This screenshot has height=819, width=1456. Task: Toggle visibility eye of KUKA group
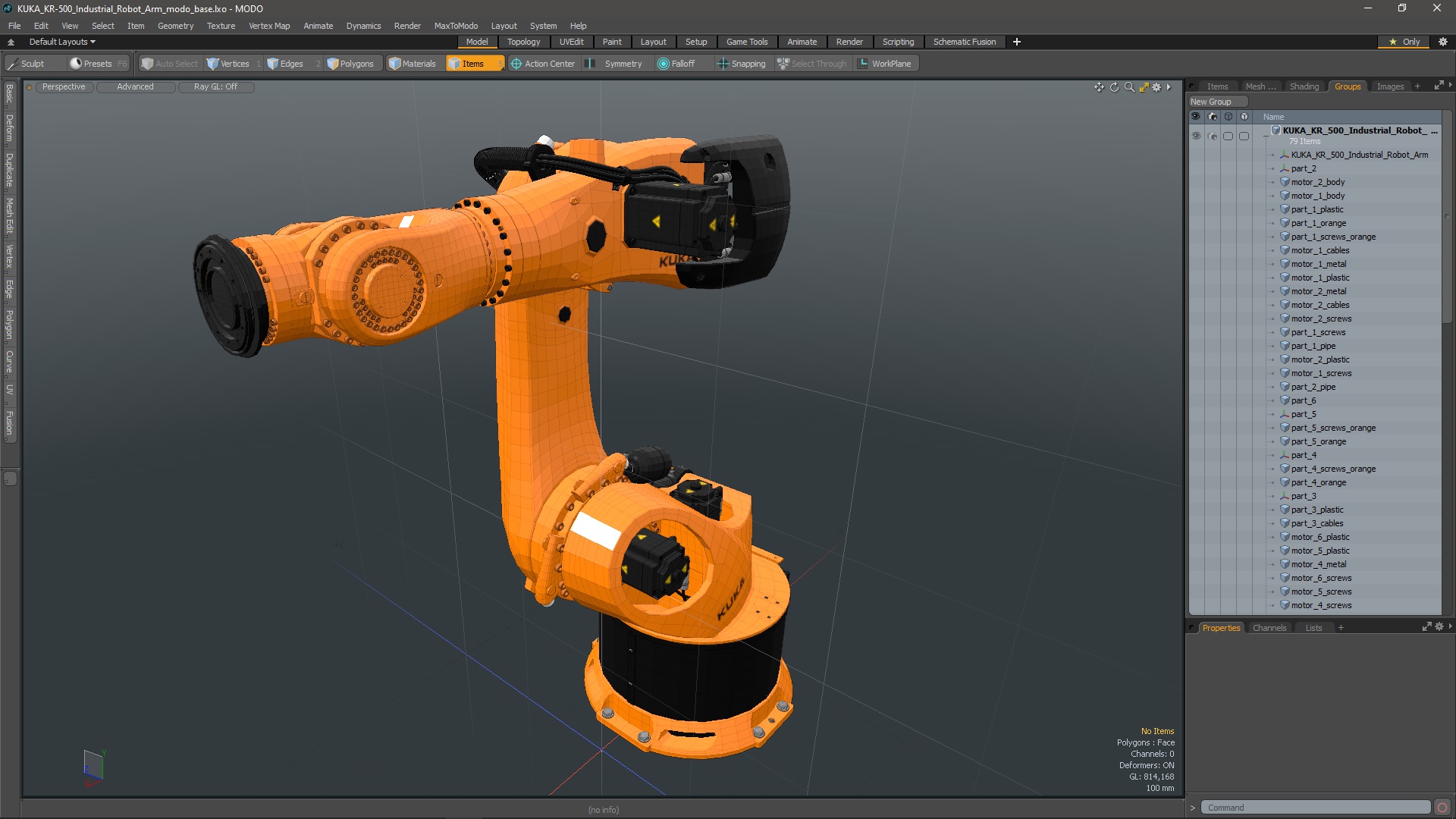click(1196, 136)
